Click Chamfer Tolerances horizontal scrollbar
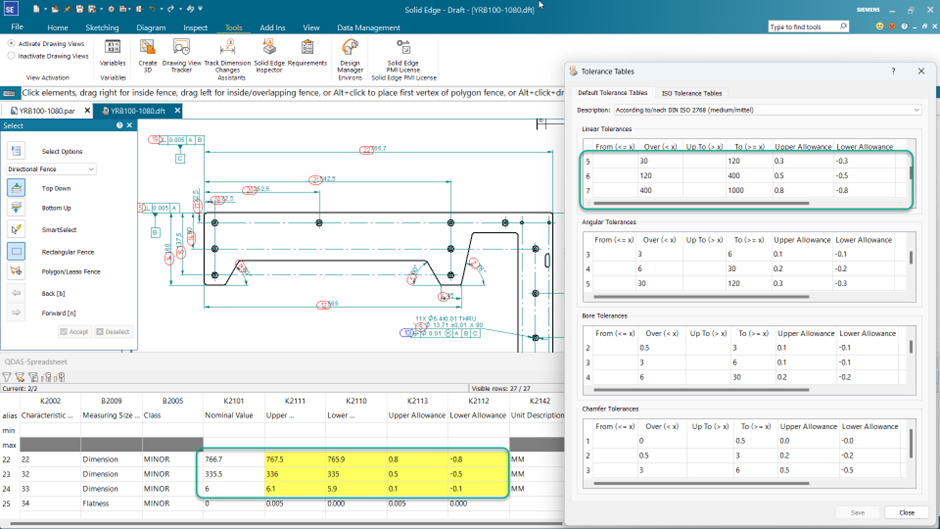This screenshot has height=529, width=940. [x=701, y=483]
